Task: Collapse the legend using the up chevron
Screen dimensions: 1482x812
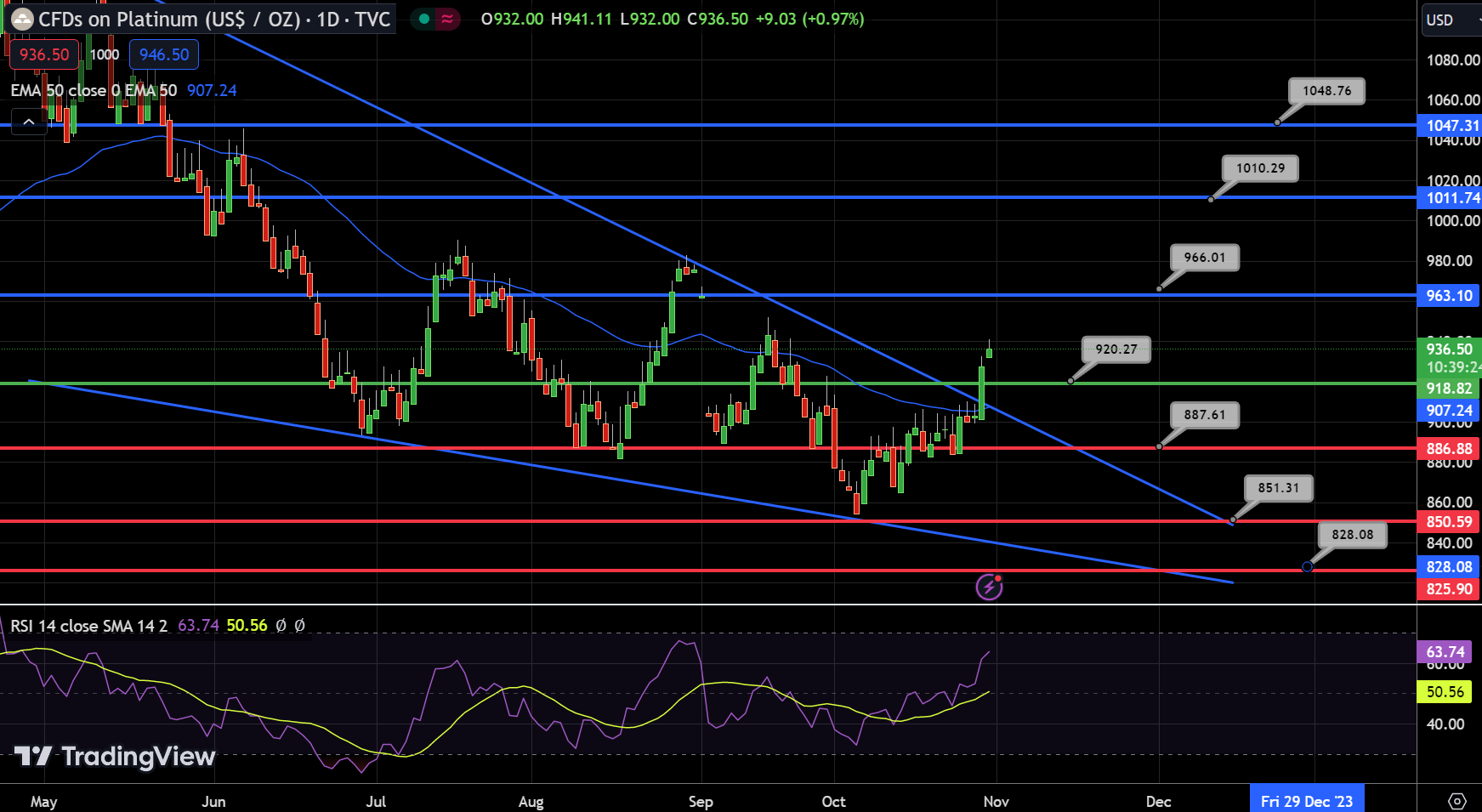Action: click(29, 122)
